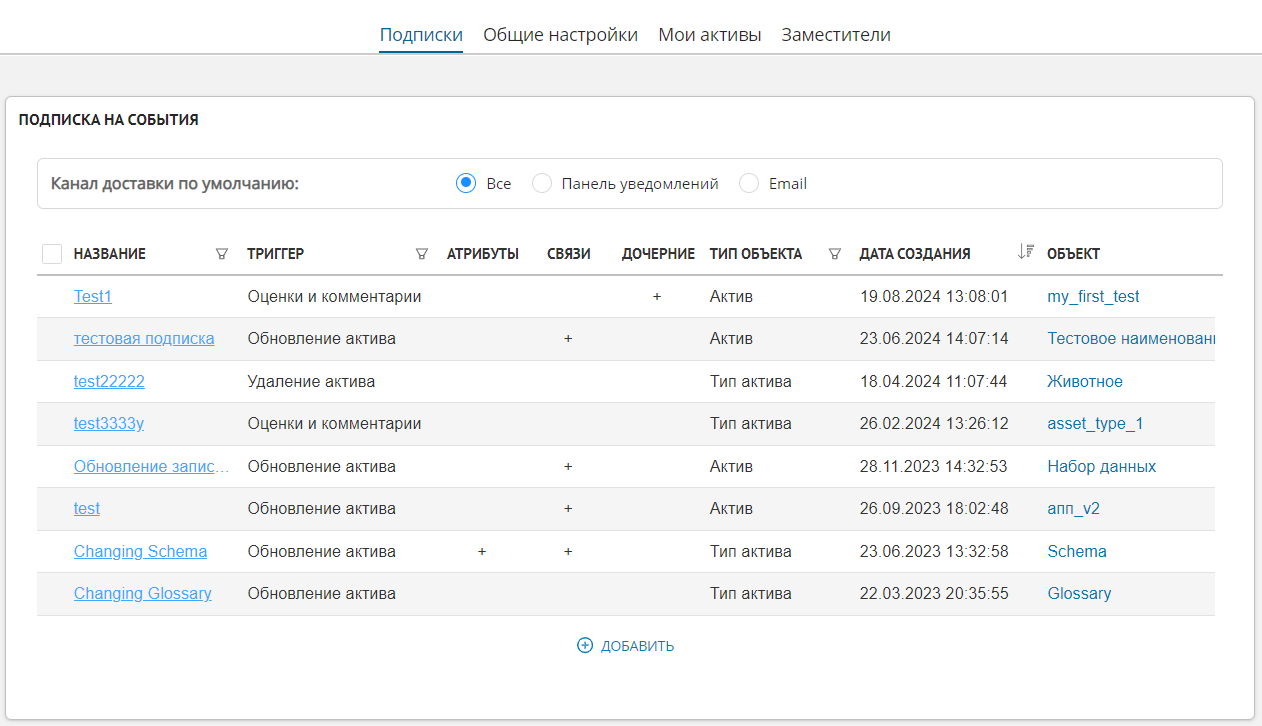1262x726 pixels.
Task: Open the Test1 subscription link
Action: click(x=92, y=296)
